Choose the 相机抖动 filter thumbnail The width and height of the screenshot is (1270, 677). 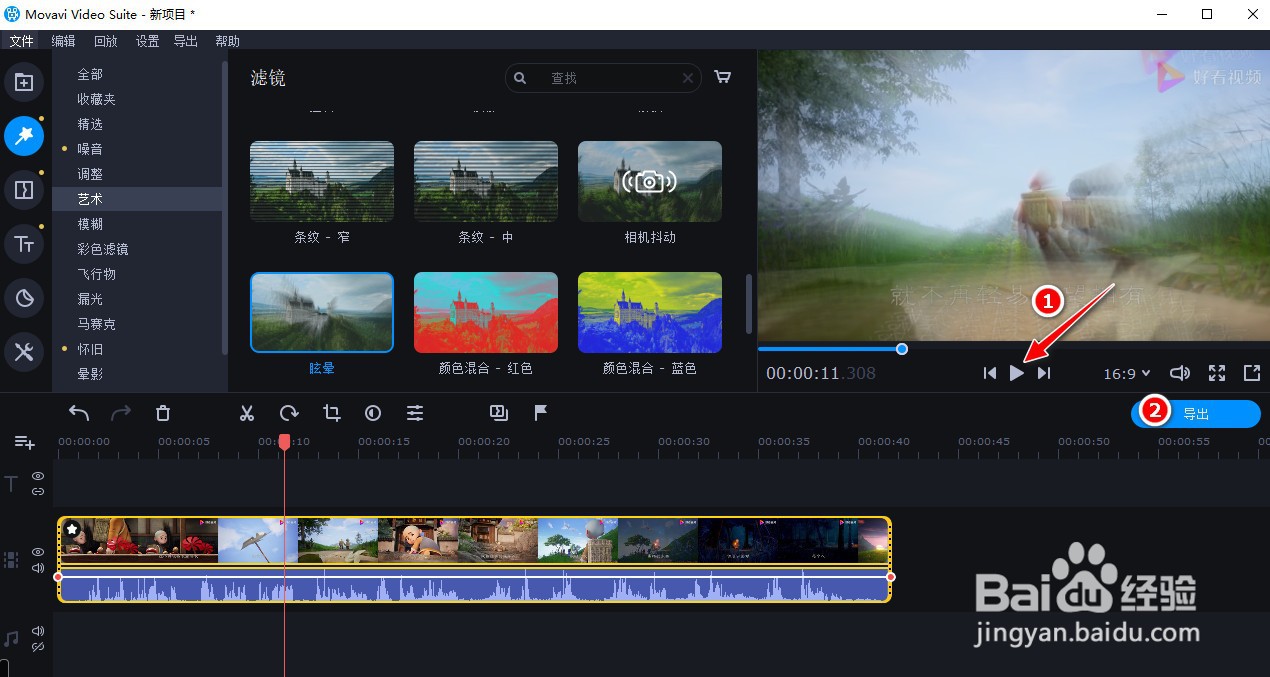point(650,181)
